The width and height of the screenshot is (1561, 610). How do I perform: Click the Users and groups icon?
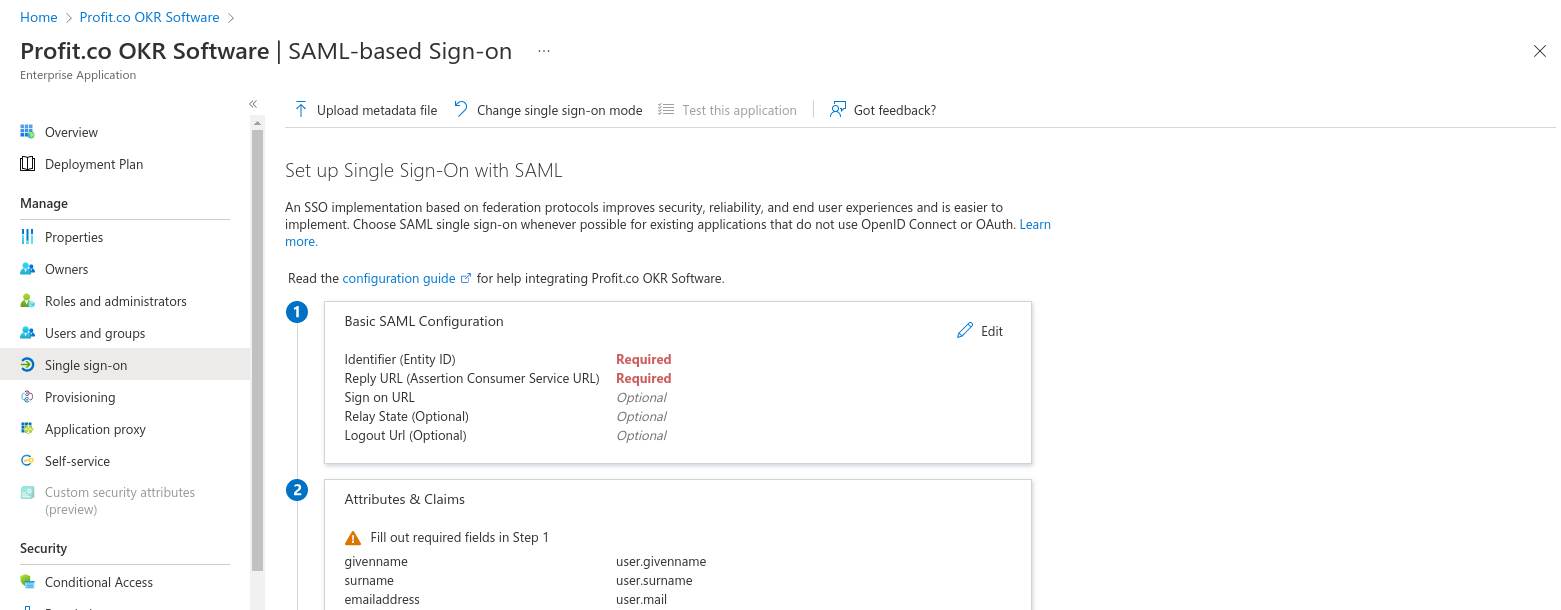click(28, 333)
